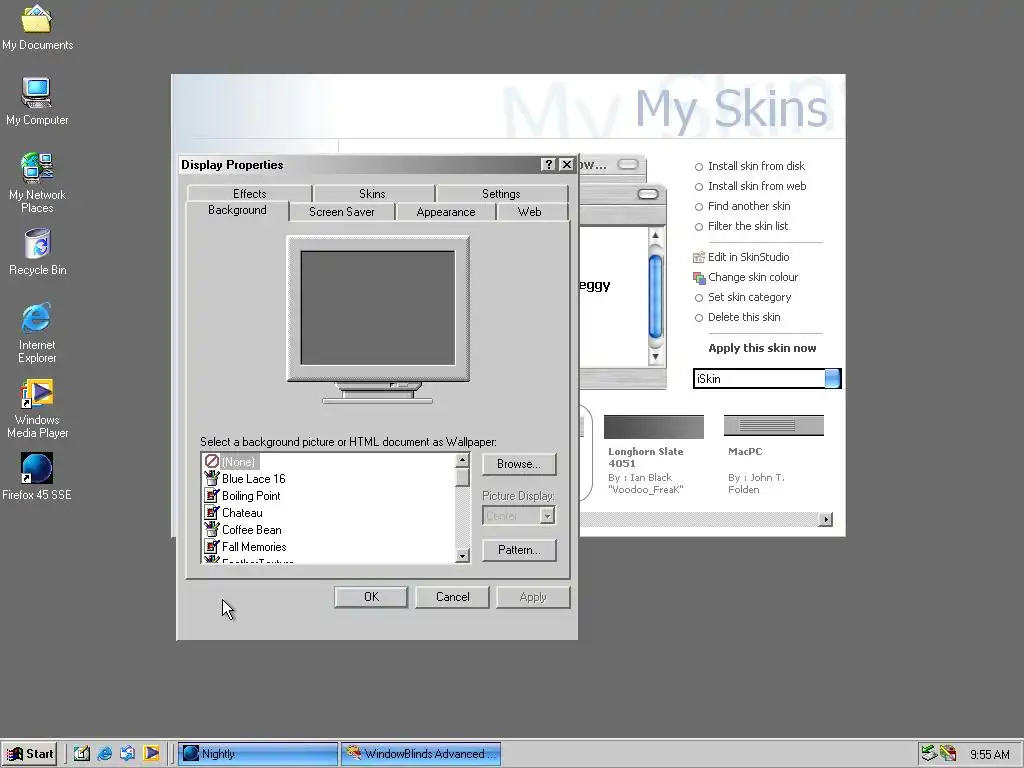
Task: Switch to the Settings tab
Action: (501, 194)
